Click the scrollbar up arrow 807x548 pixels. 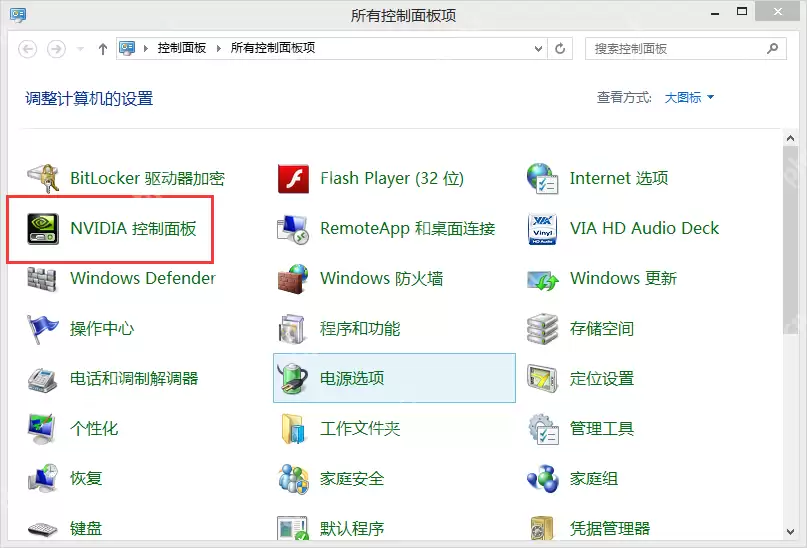coord(790,138)
